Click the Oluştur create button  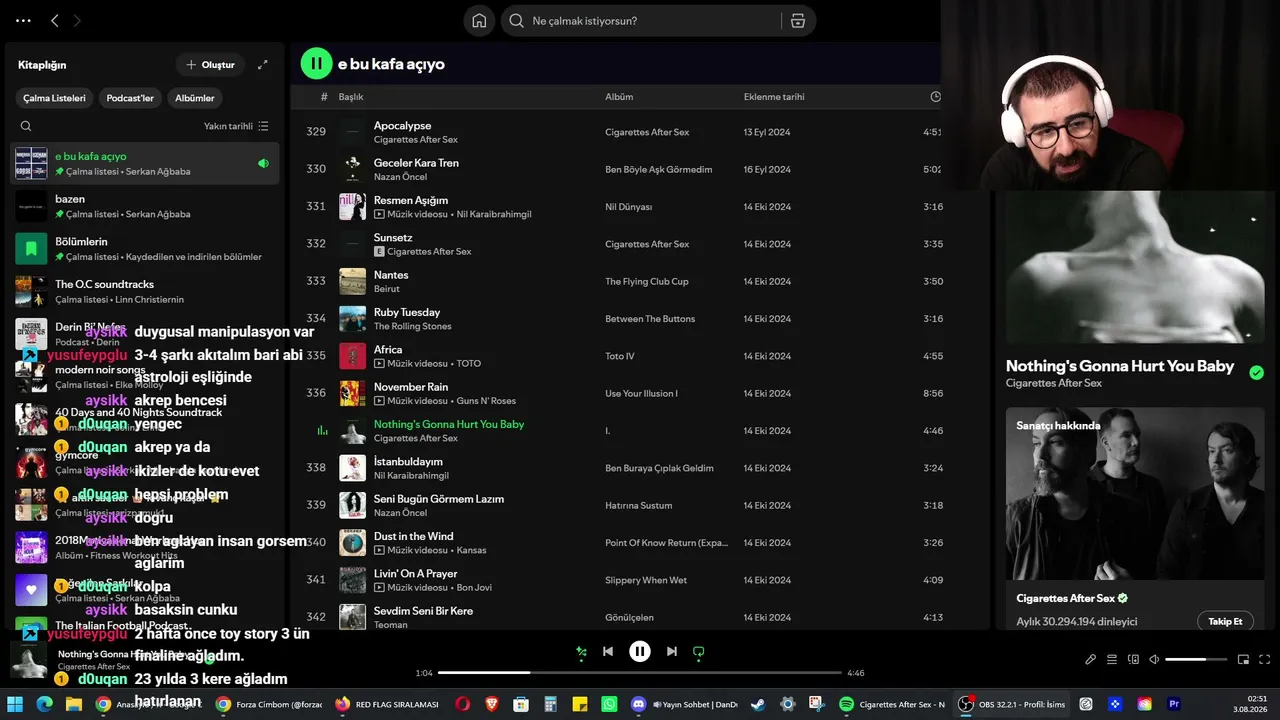(210, 65)
